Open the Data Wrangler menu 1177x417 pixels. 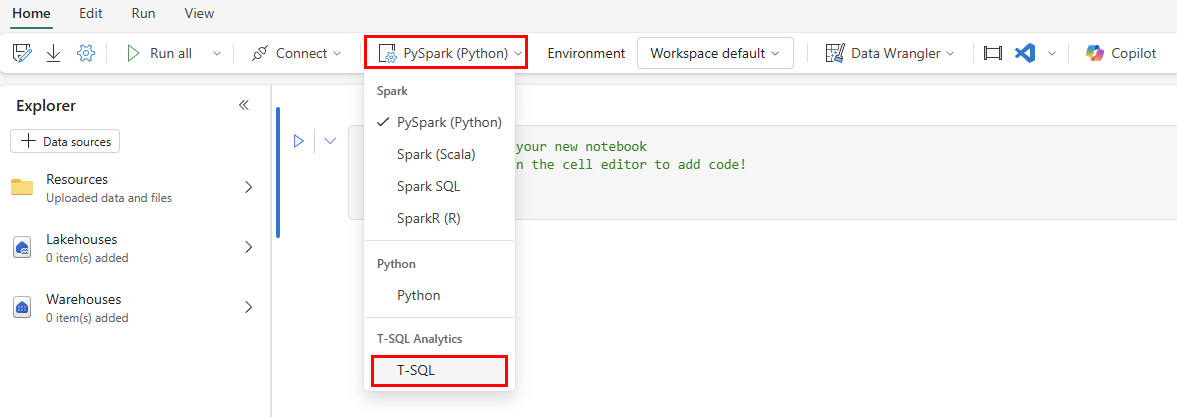pyautogui.click(x=890, y=53)
